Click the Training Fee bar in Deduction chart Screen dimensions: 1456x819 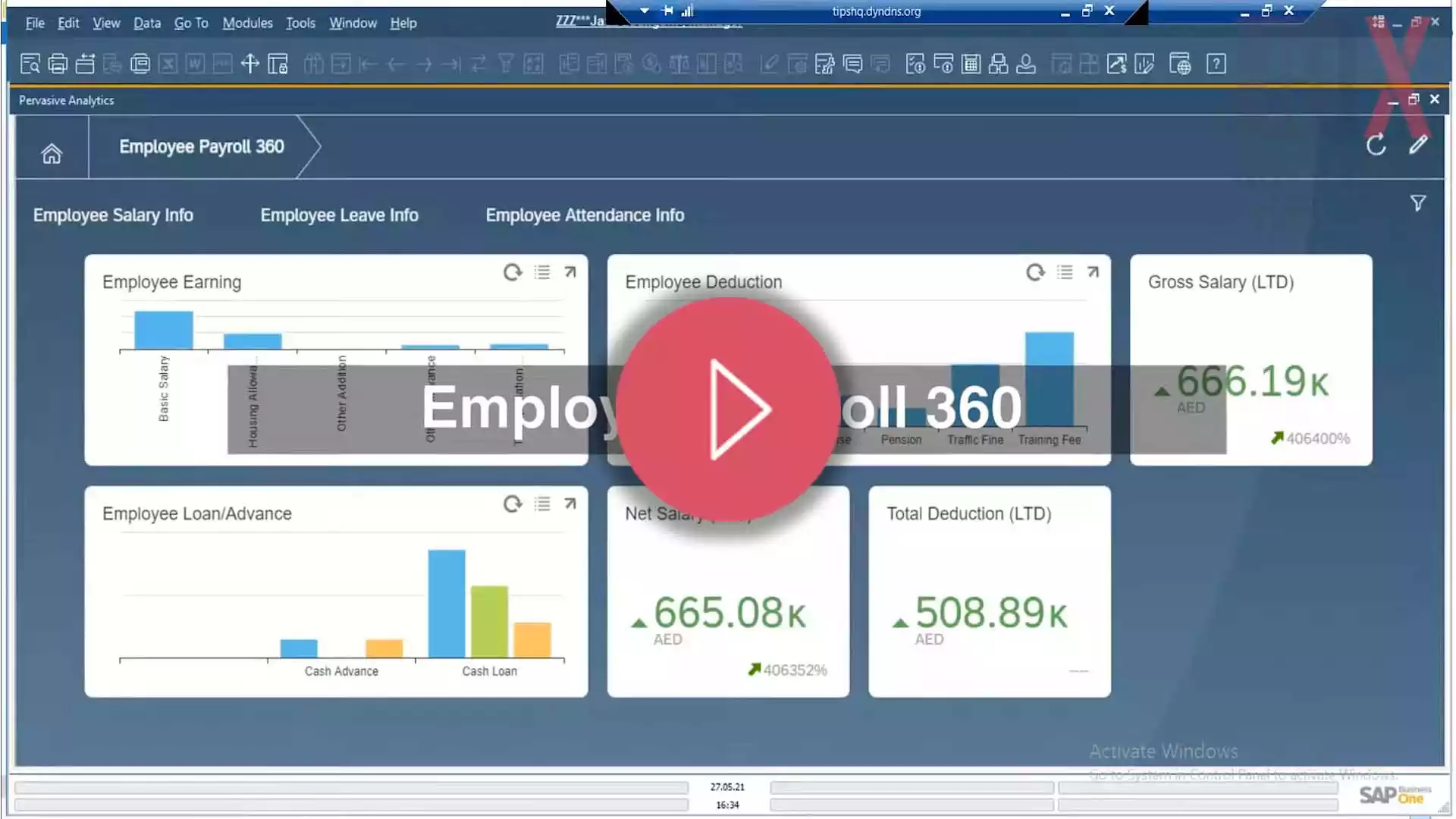coord(1050,379)
